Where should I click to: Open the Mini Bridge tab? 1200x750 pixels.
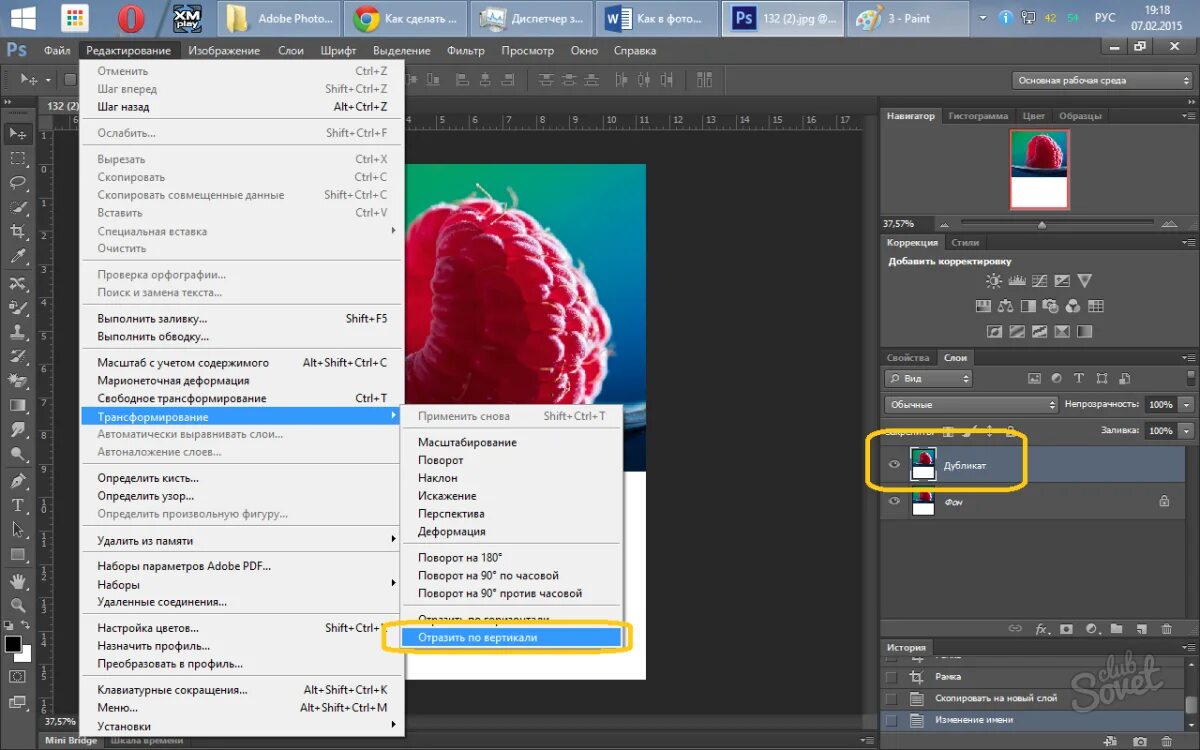(72, 741)
